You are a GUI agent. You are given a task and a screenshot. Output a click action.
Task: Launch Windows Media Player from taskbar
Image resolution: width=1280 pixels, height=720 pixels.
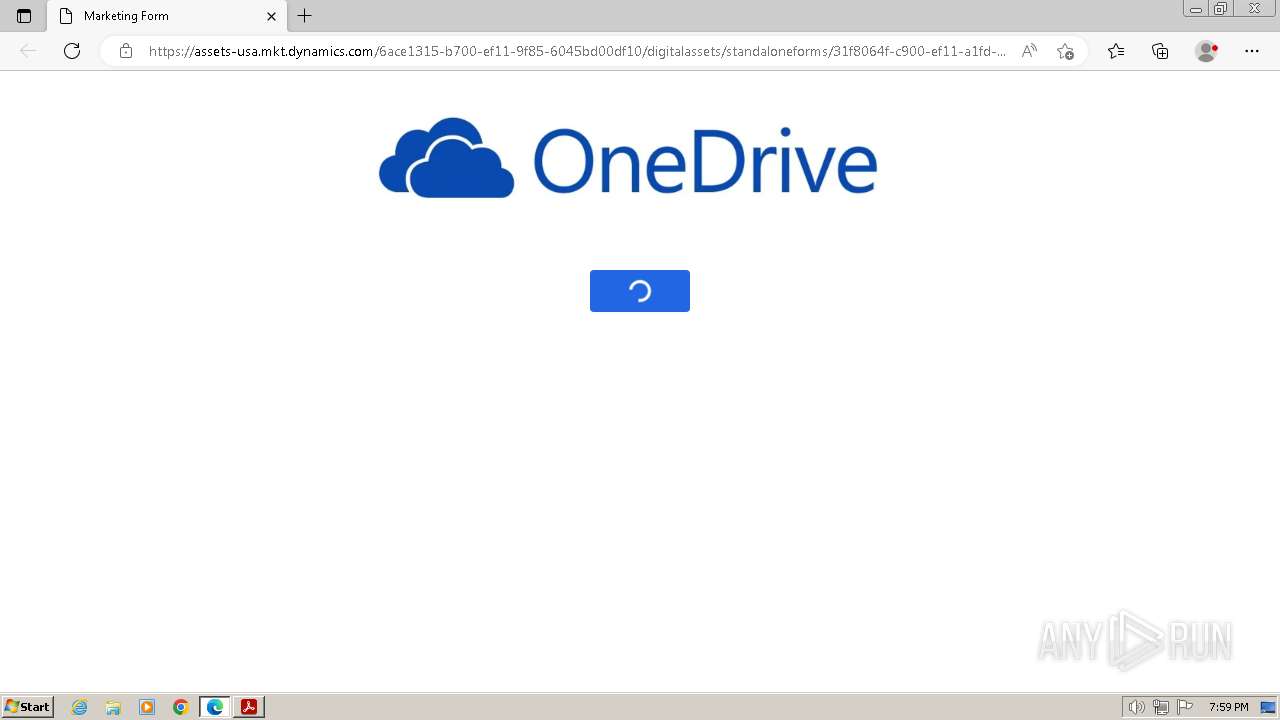147,707
